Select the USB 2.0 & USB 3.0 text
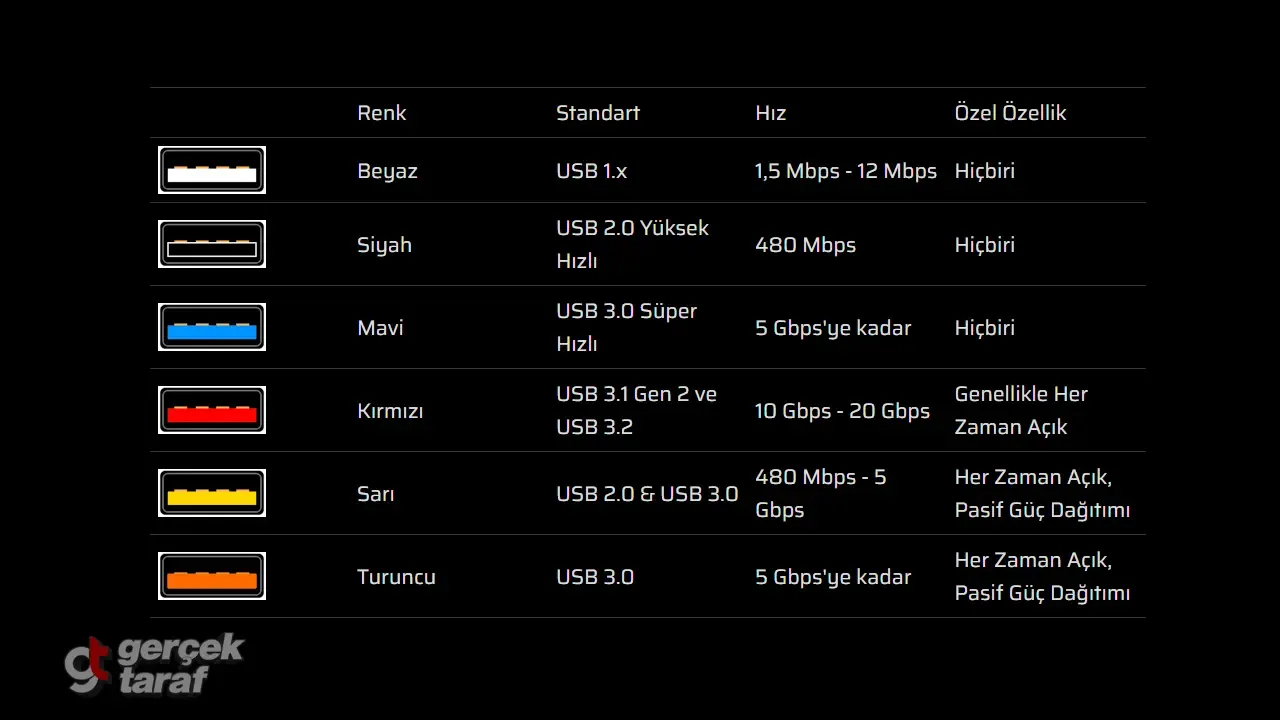Screen dimensions: 1280x720 (x=647, y=494)
